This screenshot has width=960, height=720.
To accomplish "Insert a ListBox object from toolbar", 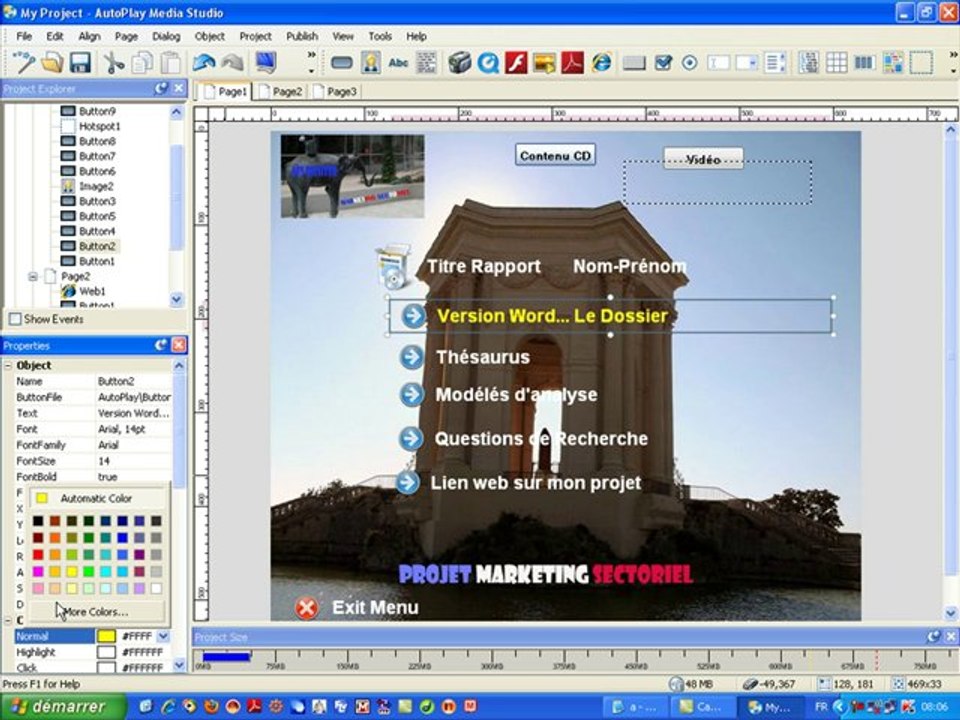I will [x=775, y=62].
